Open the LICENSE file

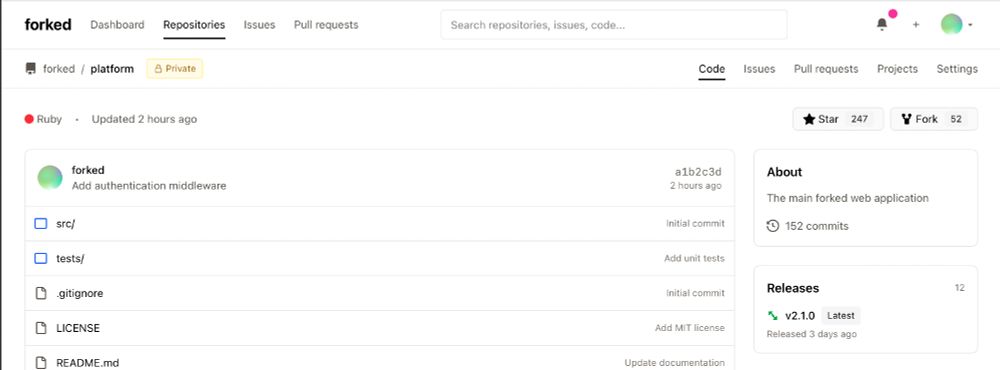[78, 328]
